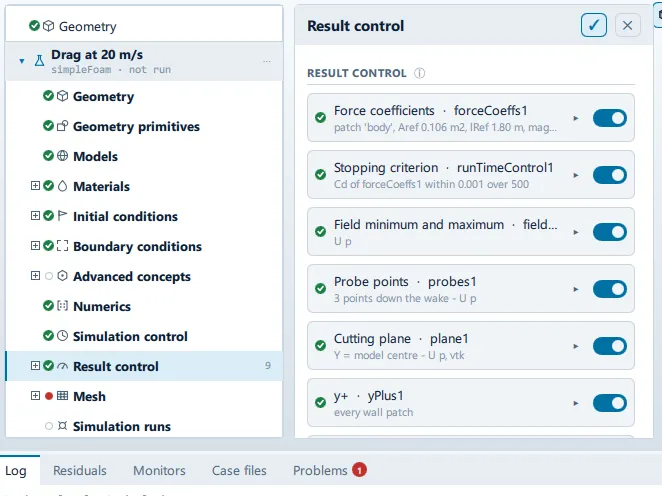This screenshot has width=662, height=496.
Task: Click the green check on Stopping criterion card
Action: click(320, 174)
